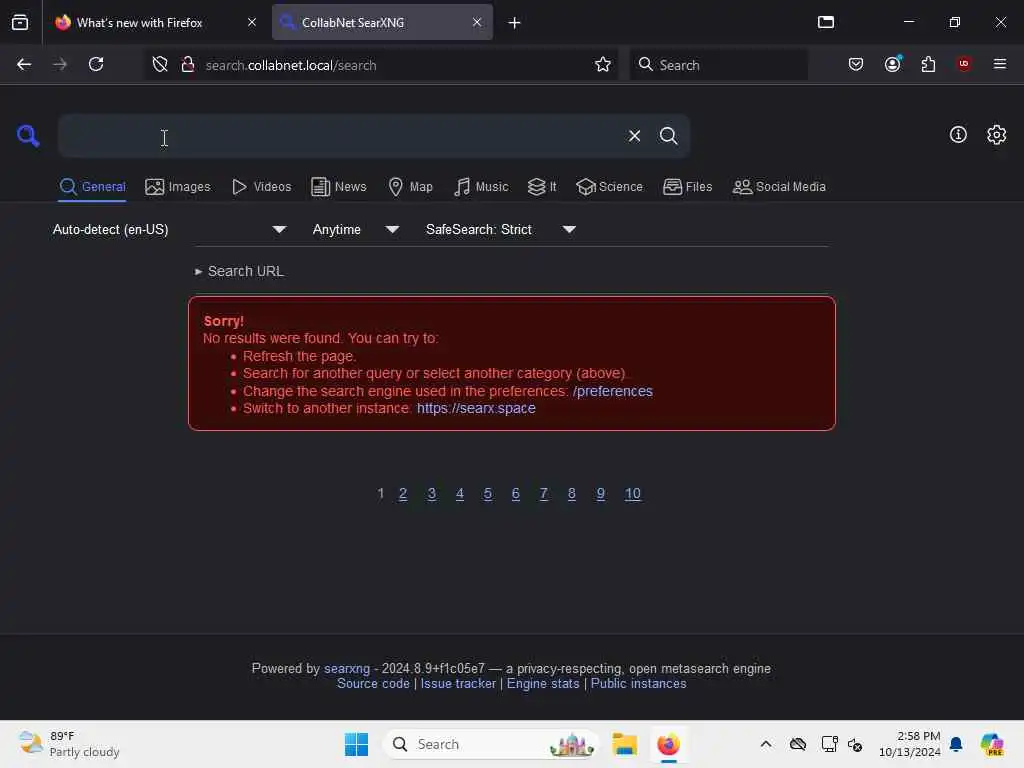
Task: Show hidden system tray icons
Action: pos(766,744)
